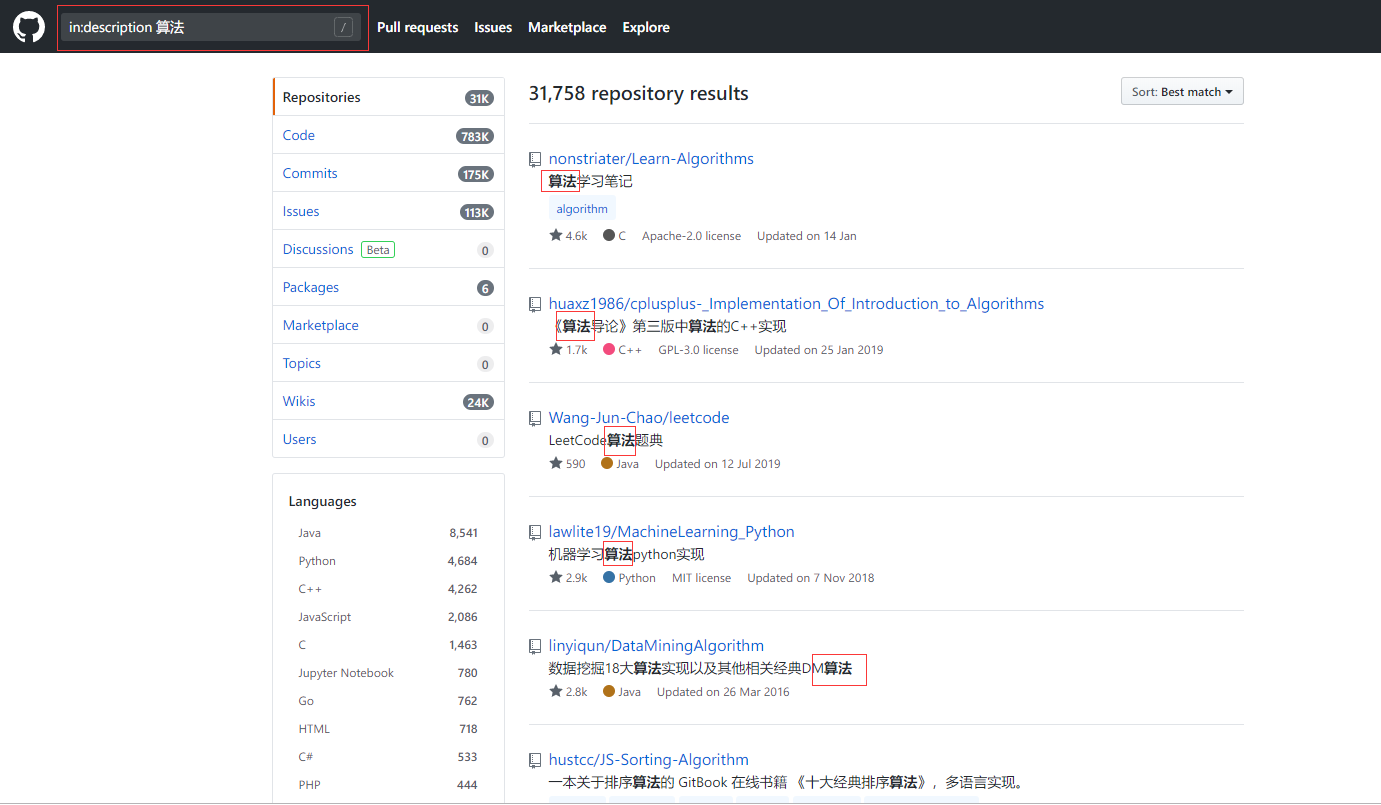Click the Languages section heading
This screenshot has width=1381, height=805.
point(322,501)
